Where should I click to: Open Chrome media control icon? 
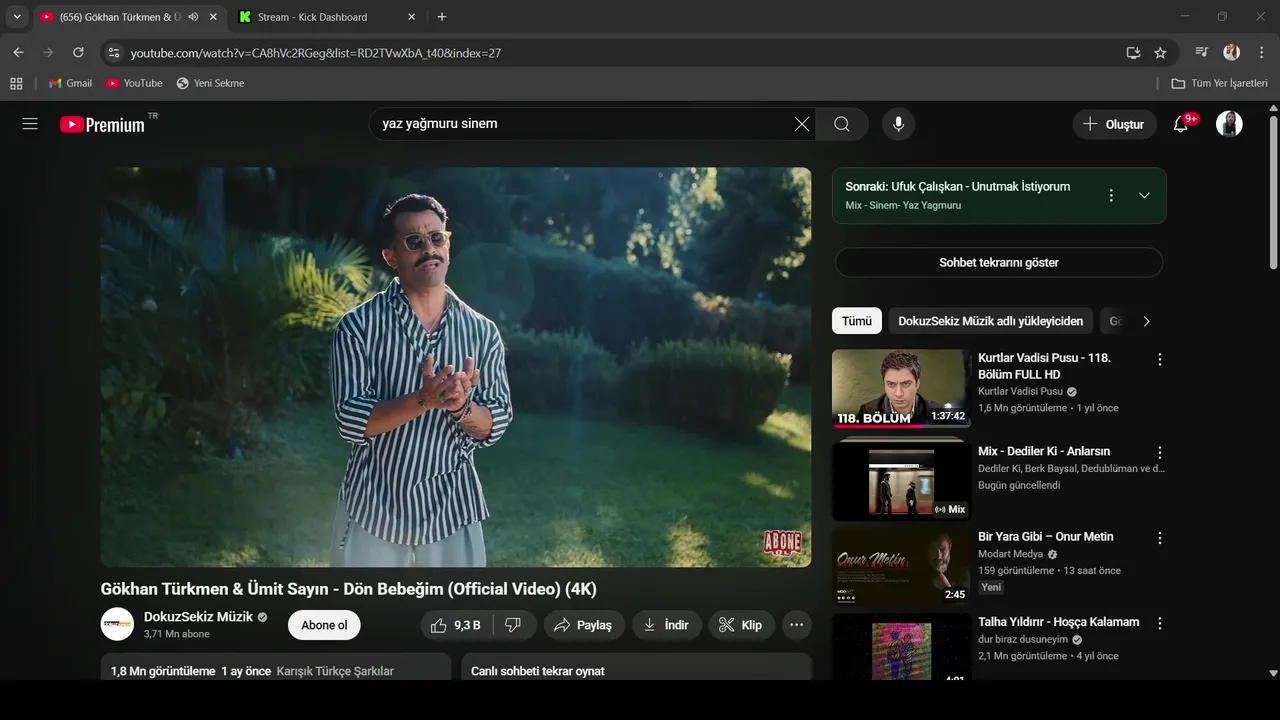[1202, 52]
